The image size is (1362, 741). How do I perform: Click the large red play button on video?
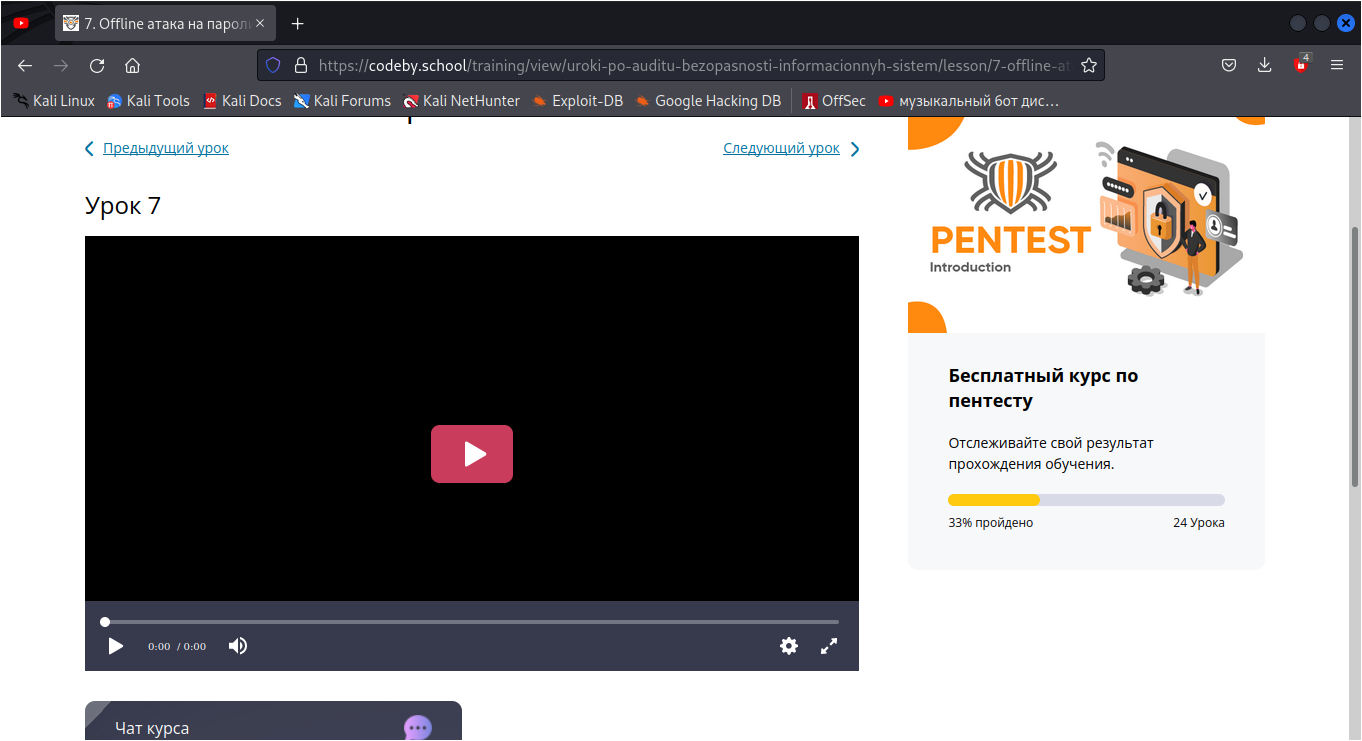pyautogui.click(x=471, y=454)
